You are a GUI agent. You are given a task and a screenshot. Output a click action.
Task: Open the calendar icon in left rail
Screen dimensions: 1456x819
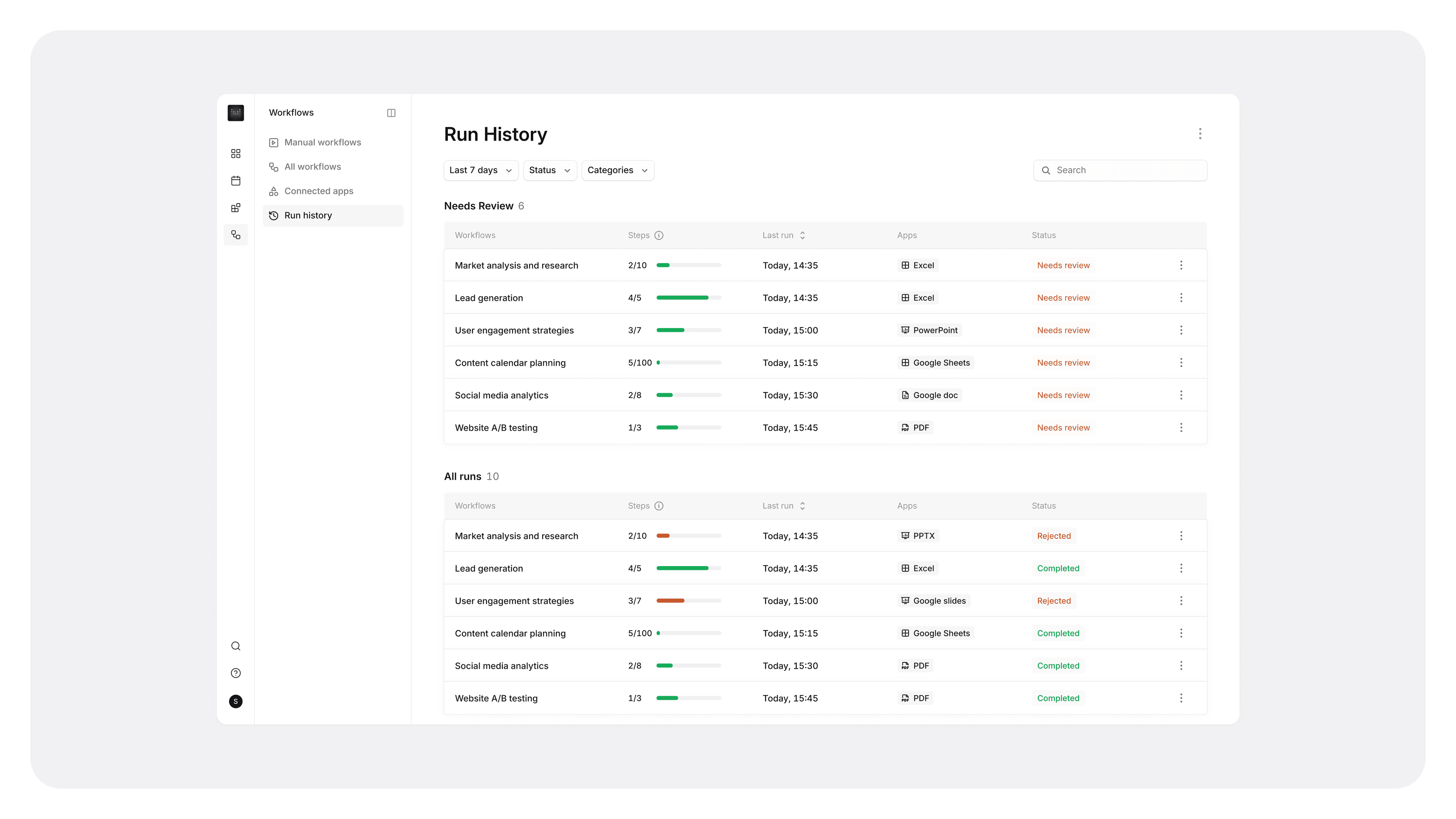236,181
